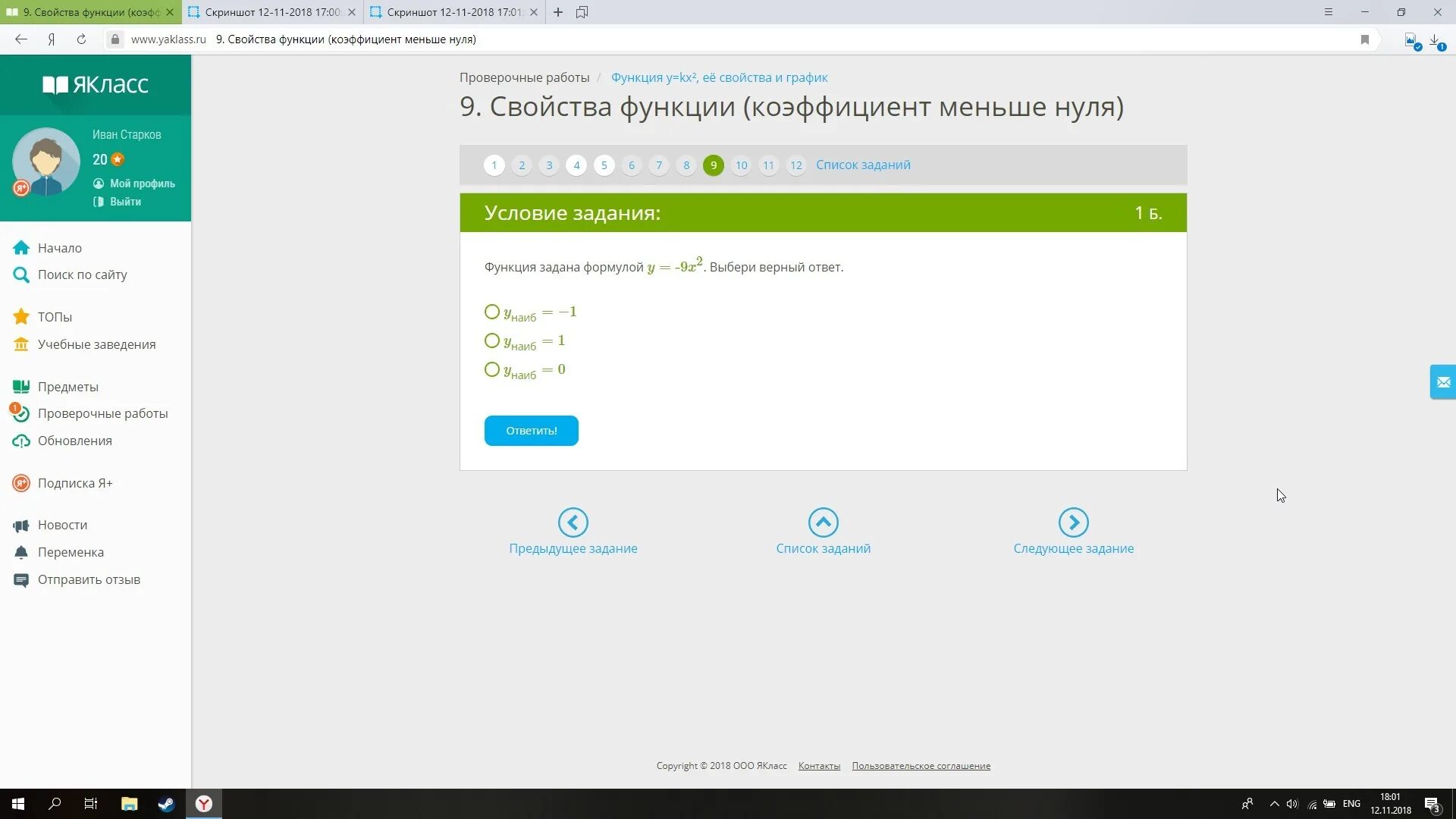Switch to the Скриншот 12-11-2018 17:00 tab
The height and width of the screenshot is (819, 1456).
(271, 12)
